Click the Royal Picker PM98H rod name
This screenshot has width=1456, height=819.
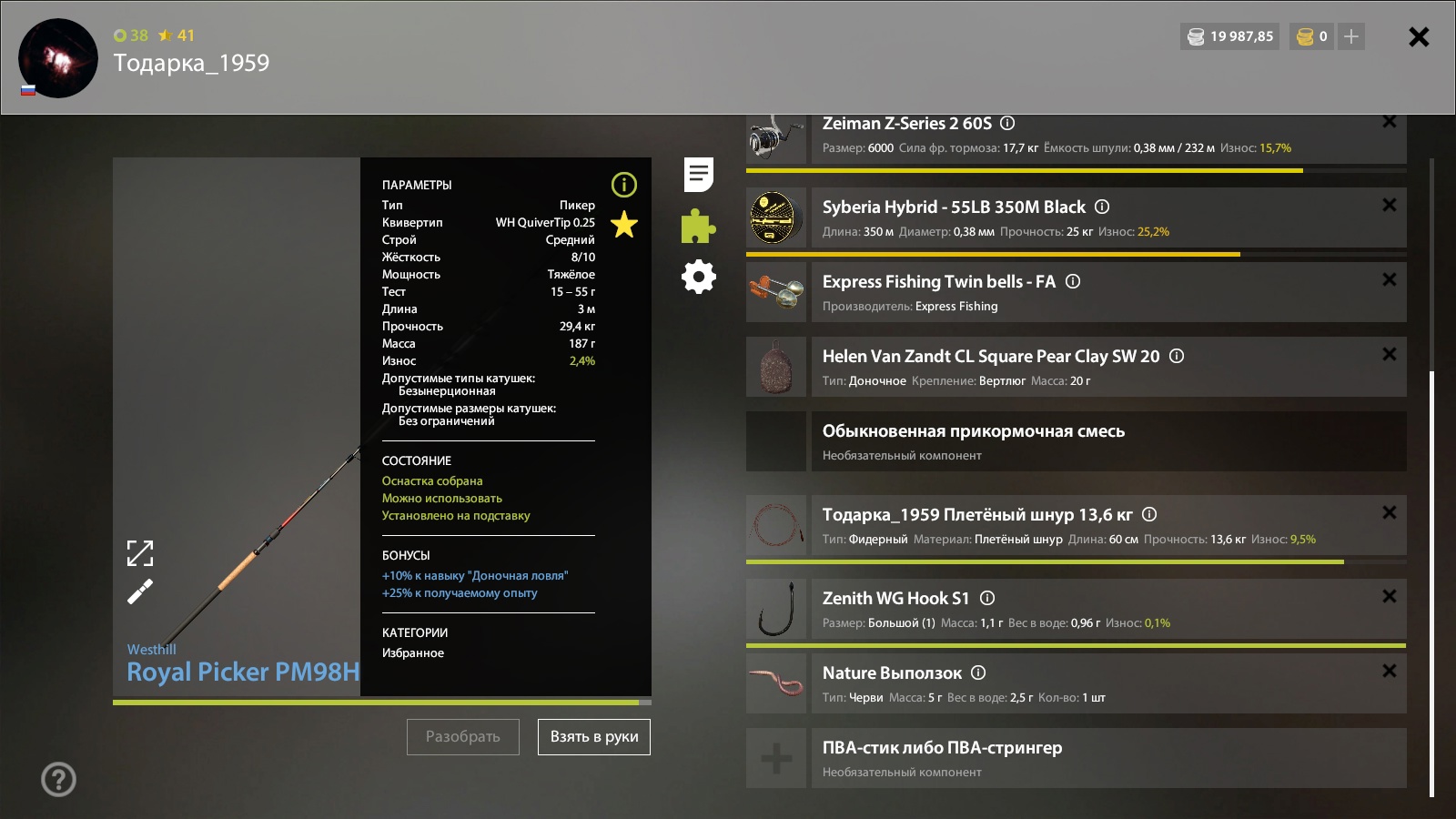point(243,672)
